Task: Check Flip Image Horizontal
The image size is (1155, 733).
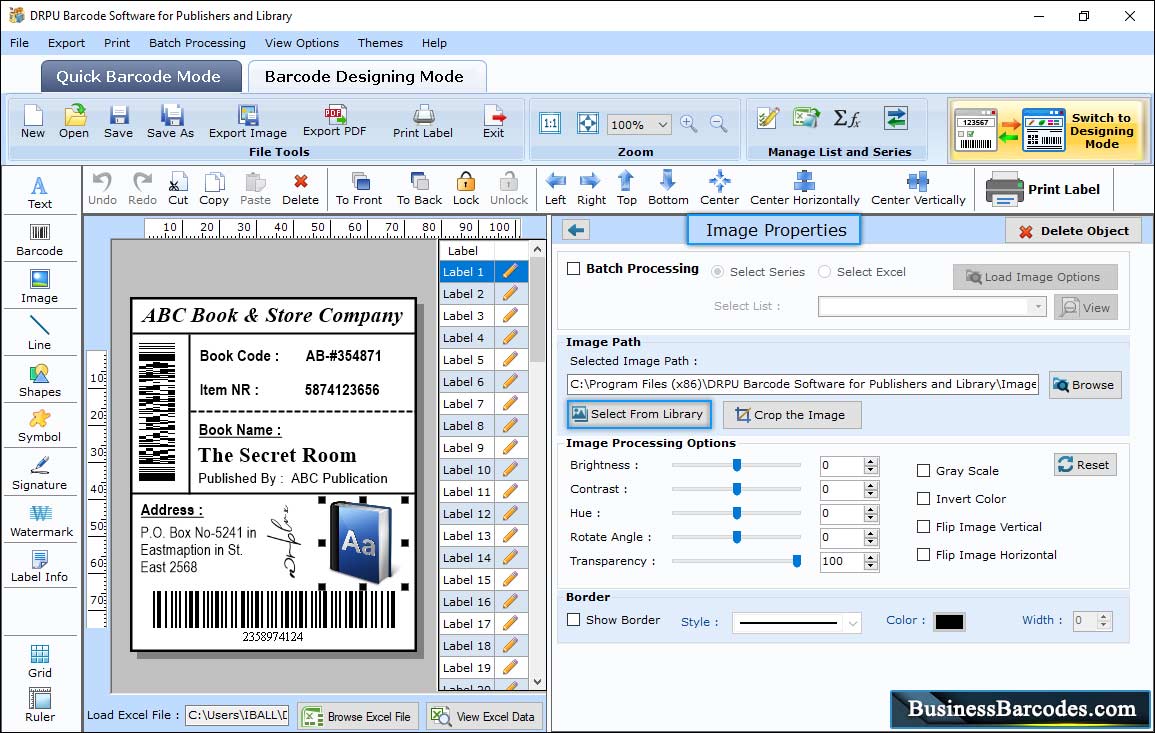Action: pos(923,555)
